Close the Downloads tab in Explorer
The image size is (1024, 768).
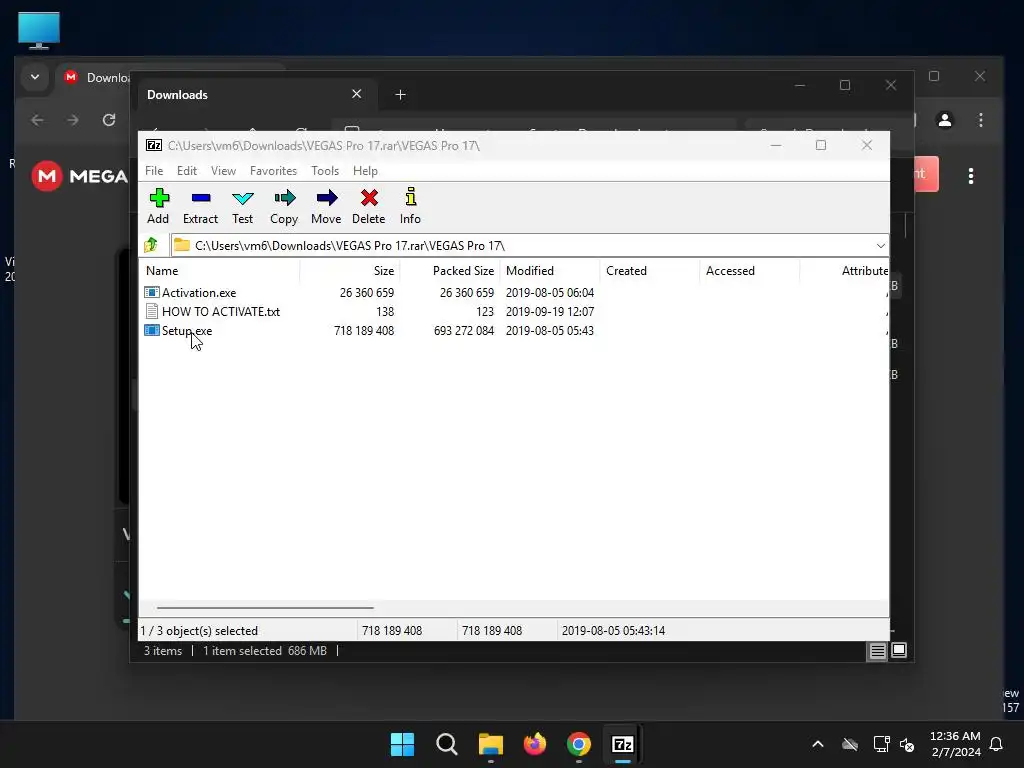click(357, 94)
